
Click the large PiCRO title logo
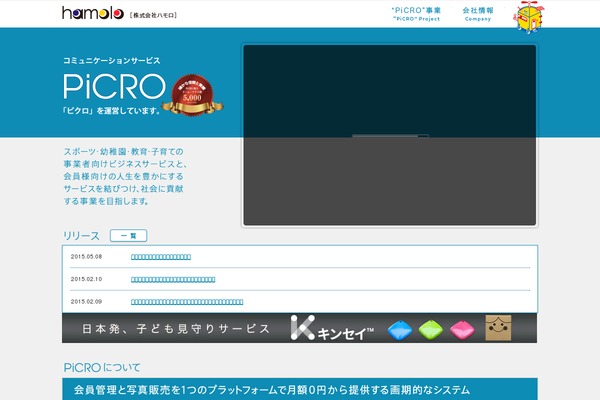114,87
